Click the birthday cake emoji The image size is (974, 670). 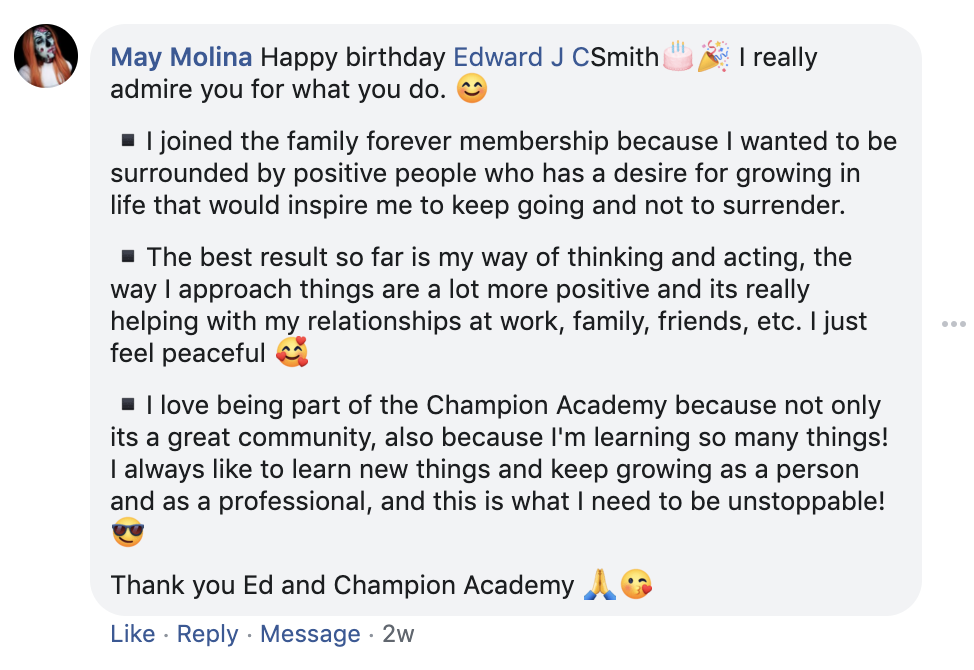[677, 57]
